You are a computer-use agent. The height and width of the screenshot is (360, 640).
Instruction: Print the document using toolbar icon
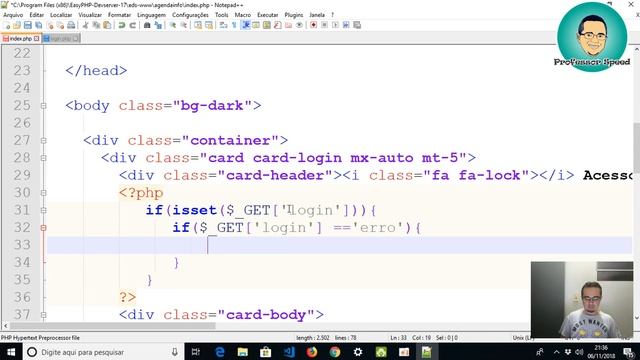pyautogui.click(x=71, y=25)
